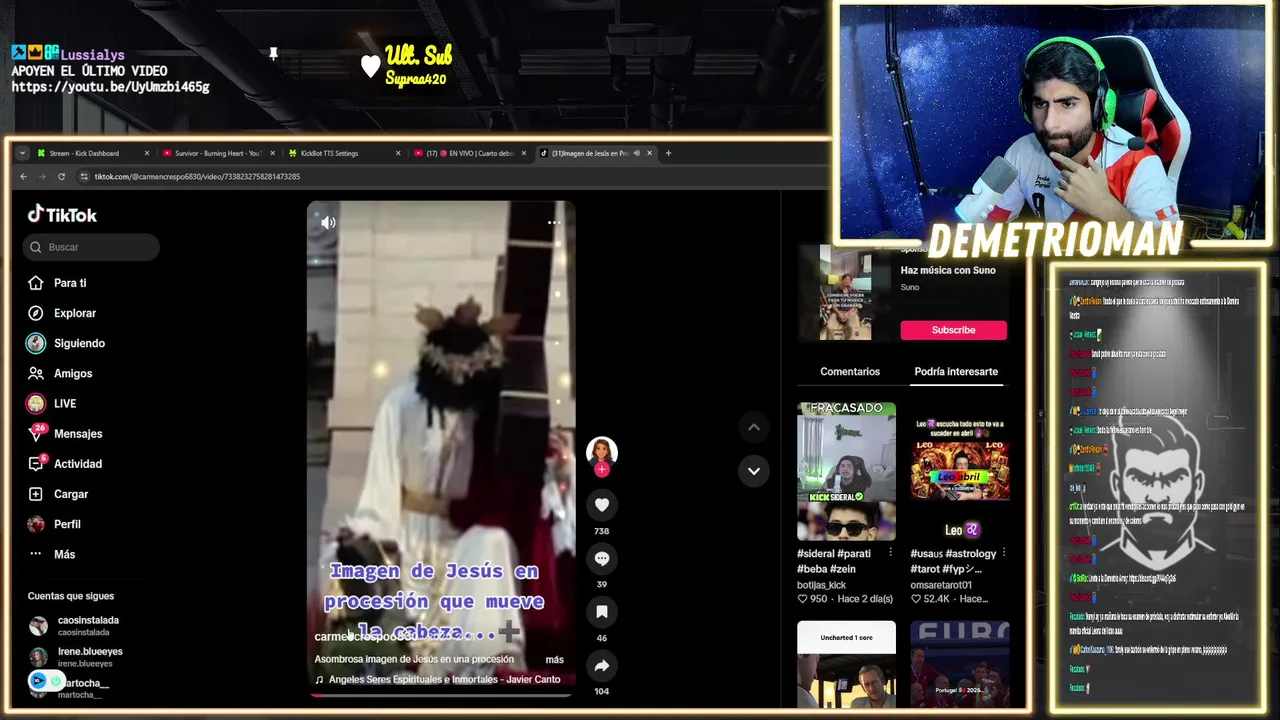Open a new browser tab
The width and height of the screenshot is (1280, 720).
click(668, 153)
